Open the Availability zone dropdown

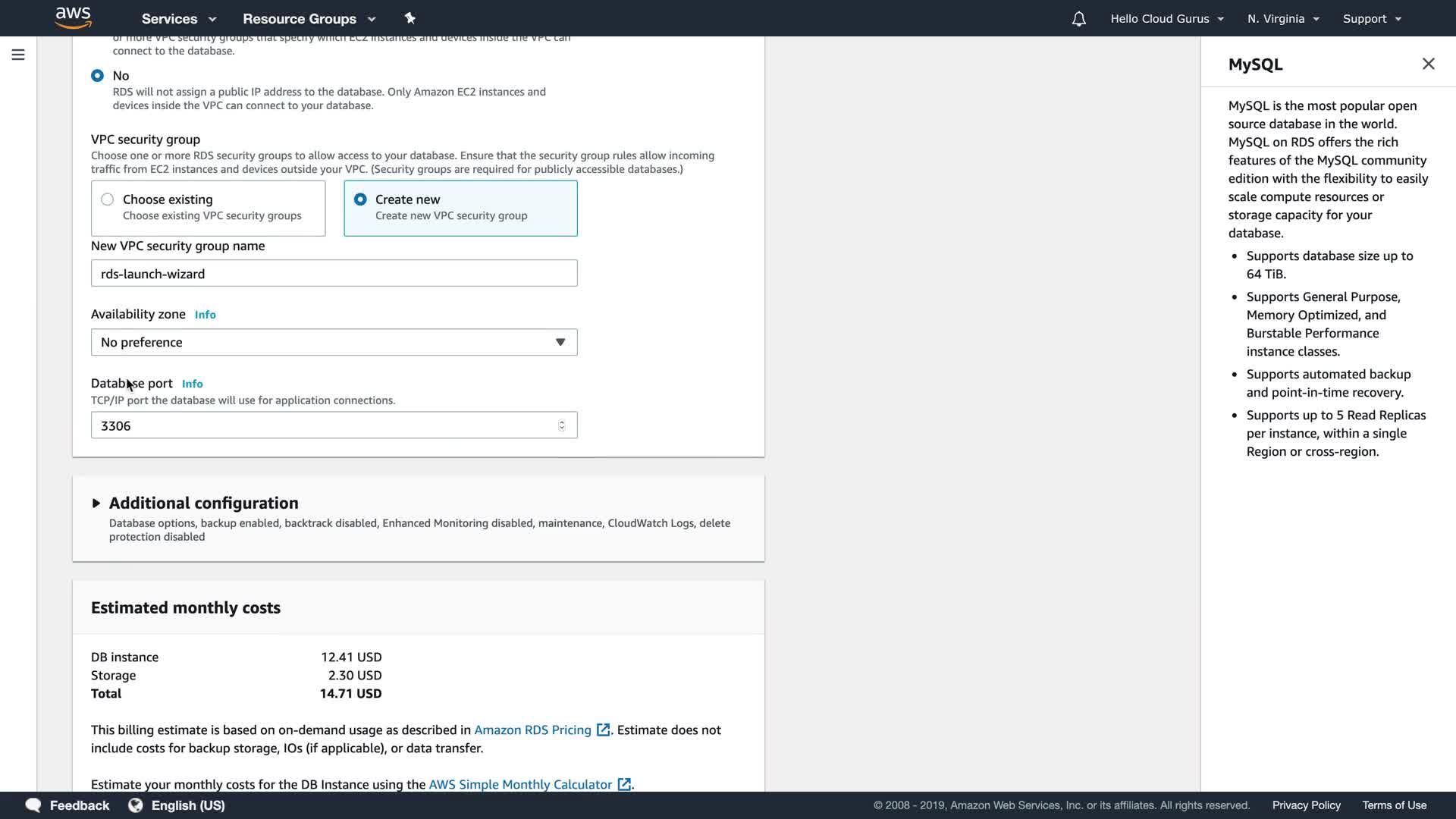coord(334,342)
